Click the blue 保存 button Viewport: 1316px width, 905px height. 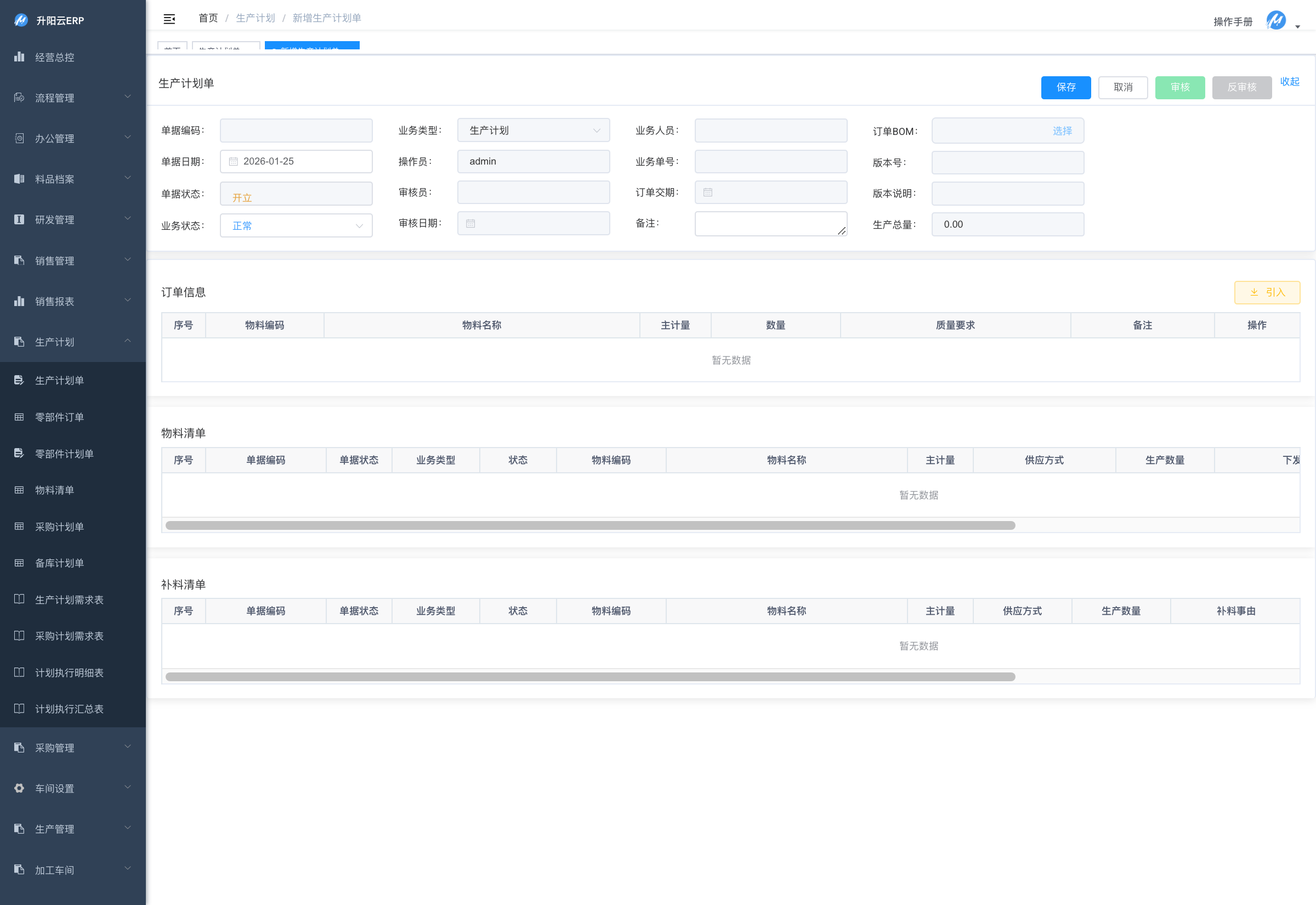tap(1065, 87)
